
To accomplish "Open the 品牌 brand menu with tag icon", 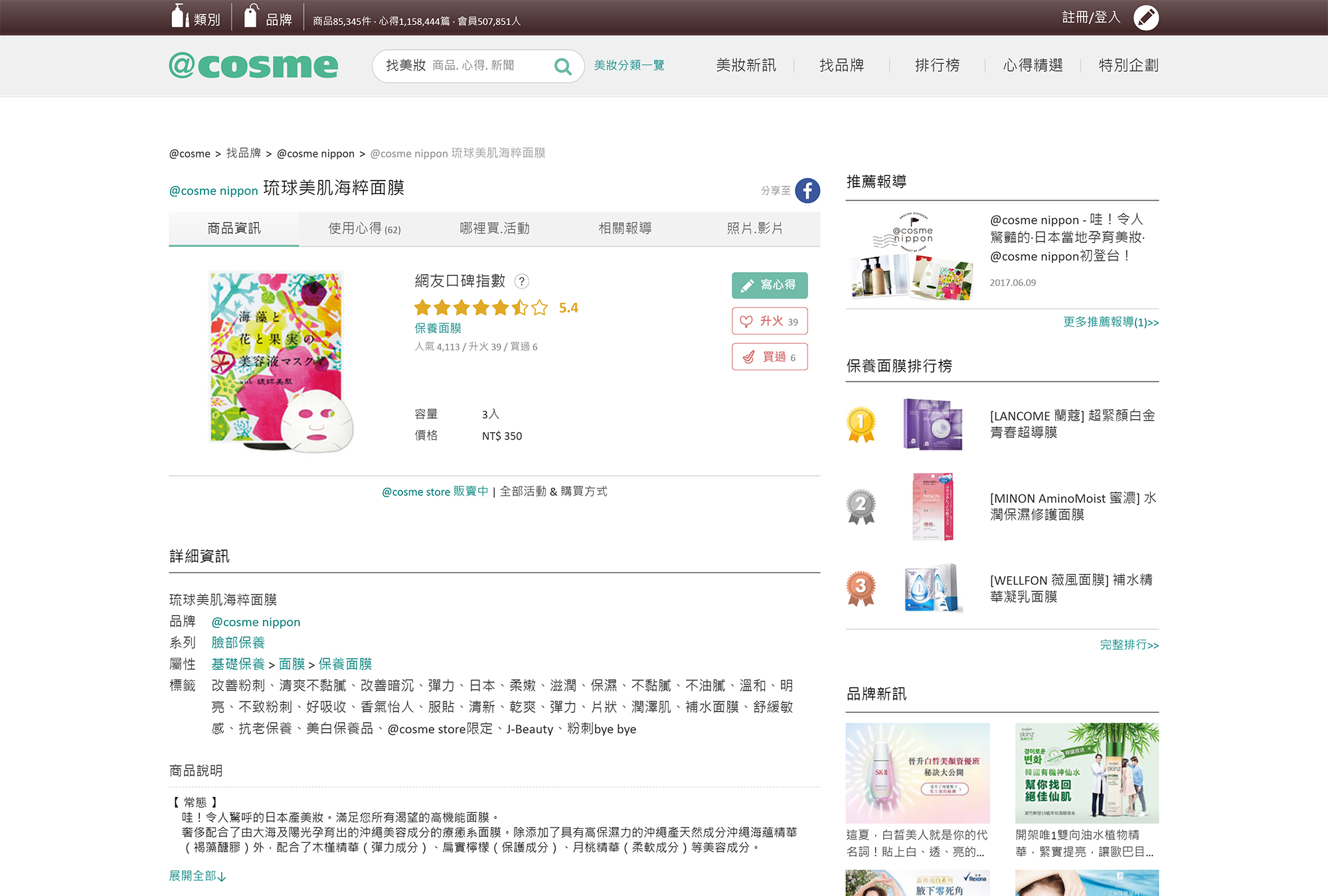I will [x=268, y=17].
